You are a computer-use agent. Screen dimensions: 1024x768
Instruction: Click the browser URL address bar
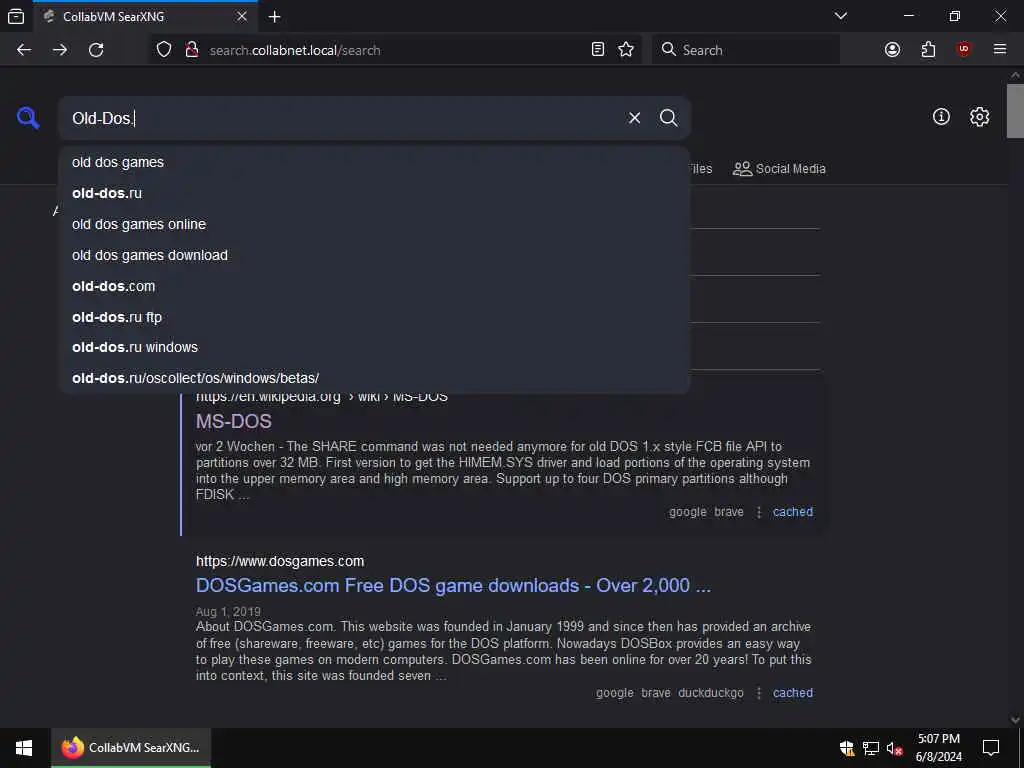395,50
